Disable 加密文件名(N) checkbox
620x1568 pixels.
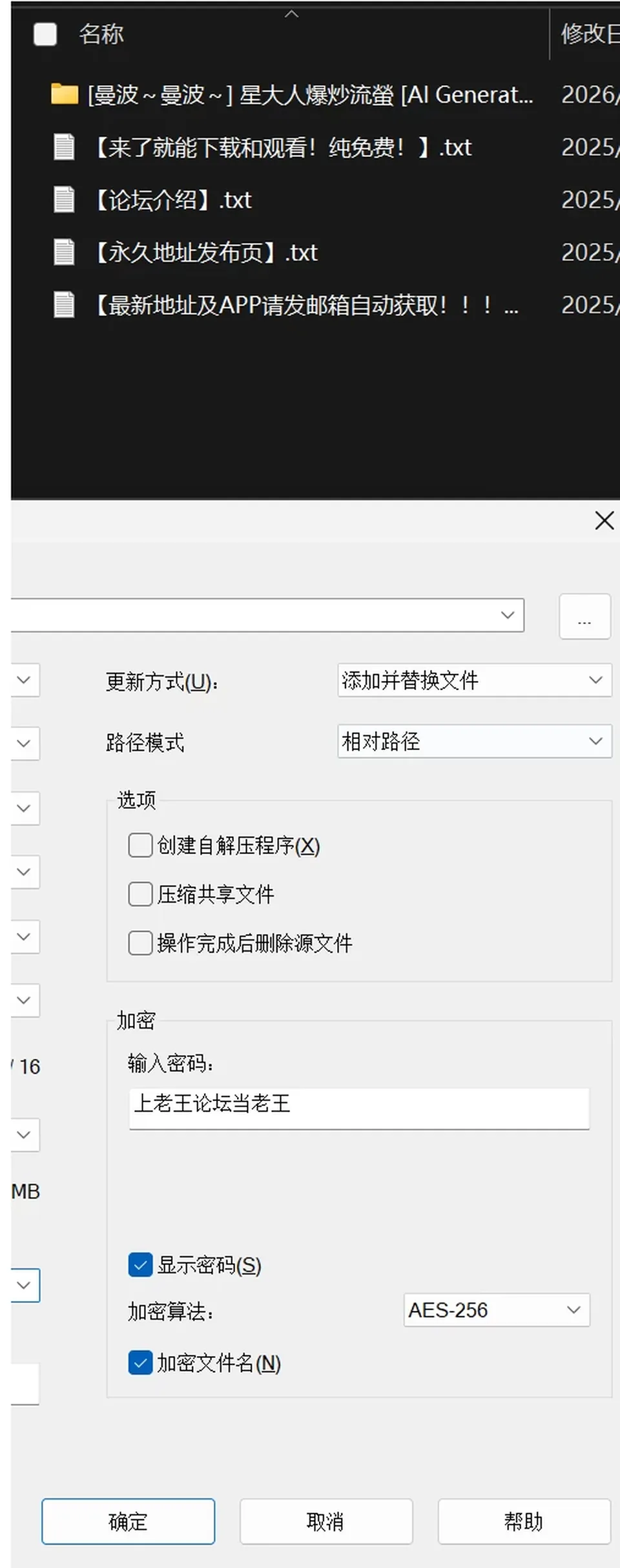pos(140,1363)
